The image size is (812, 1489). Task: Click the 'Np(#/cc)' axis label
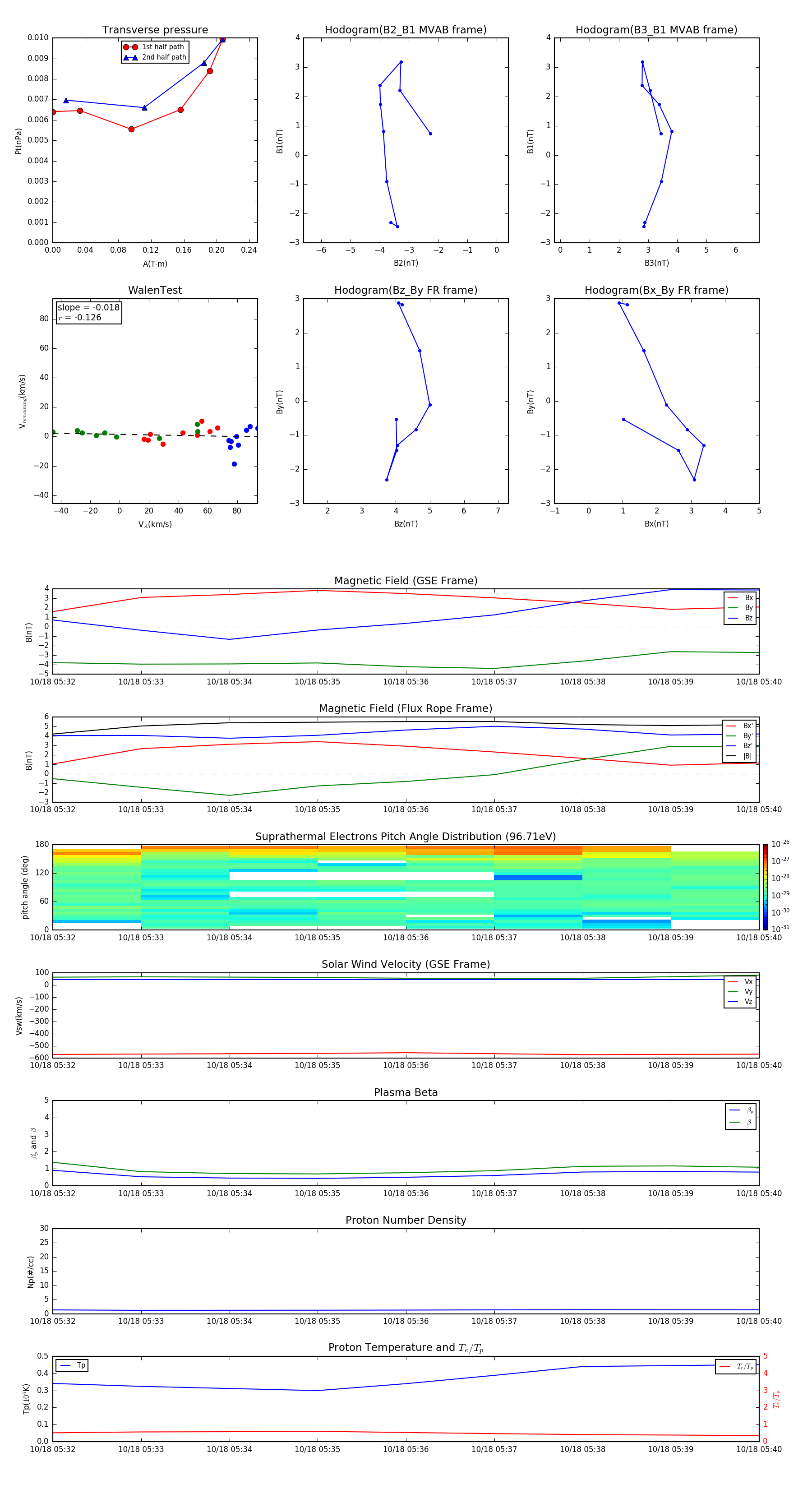pyautogui.click(x=31, y=1272)
